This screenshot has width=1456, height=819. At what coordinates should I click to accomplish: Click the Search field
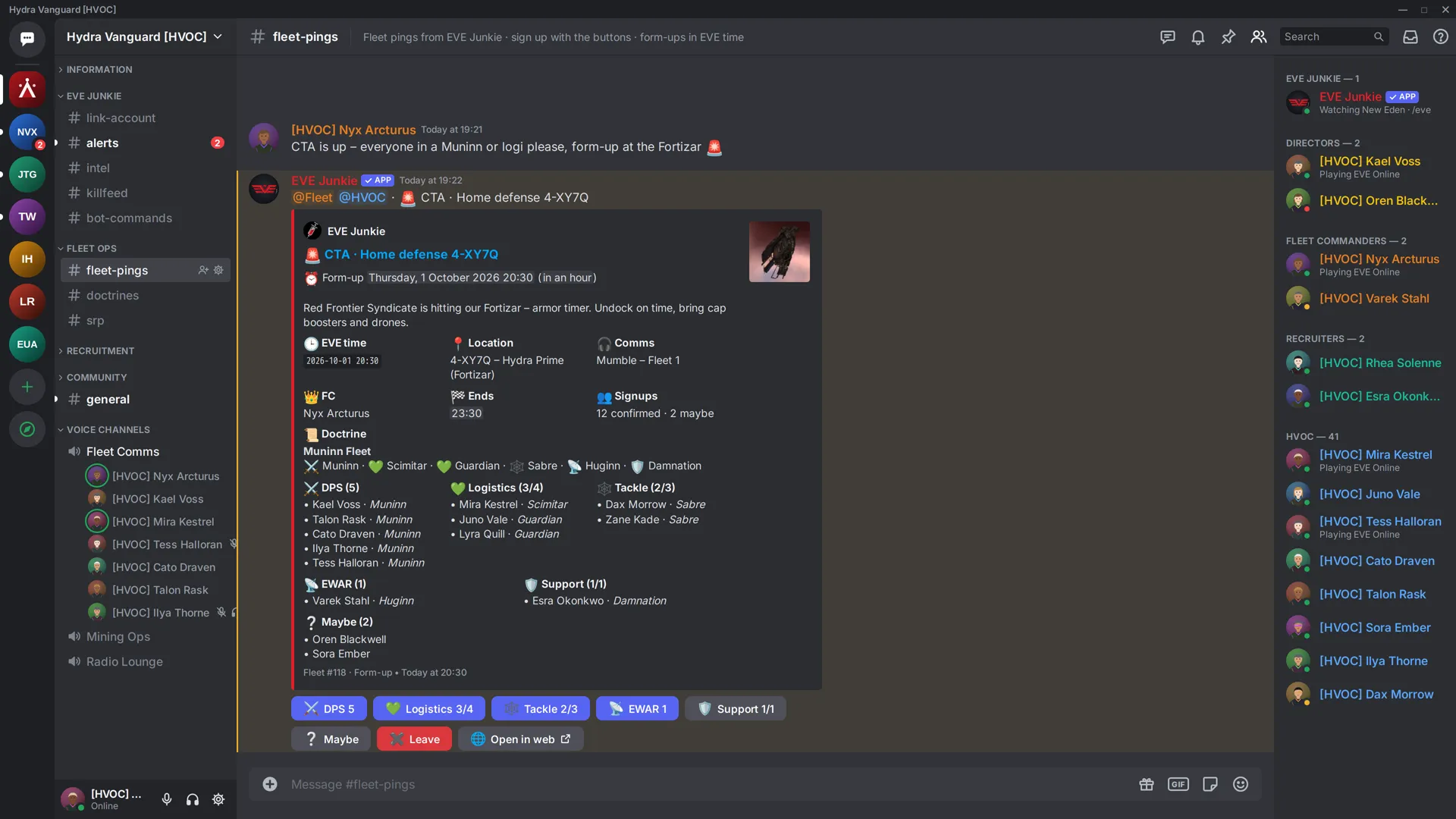click(1335, 36)
